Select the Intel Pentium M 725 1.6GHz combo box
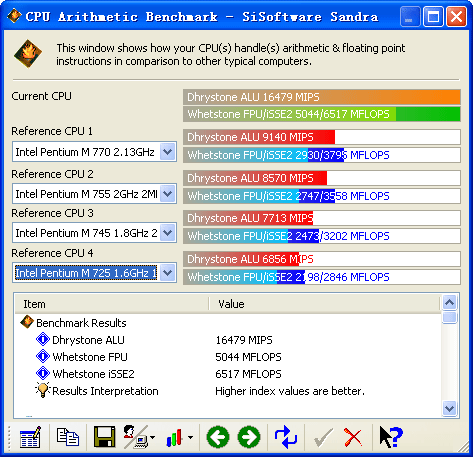The height and width of the screenshot is (457, 473). coord(94,273)
